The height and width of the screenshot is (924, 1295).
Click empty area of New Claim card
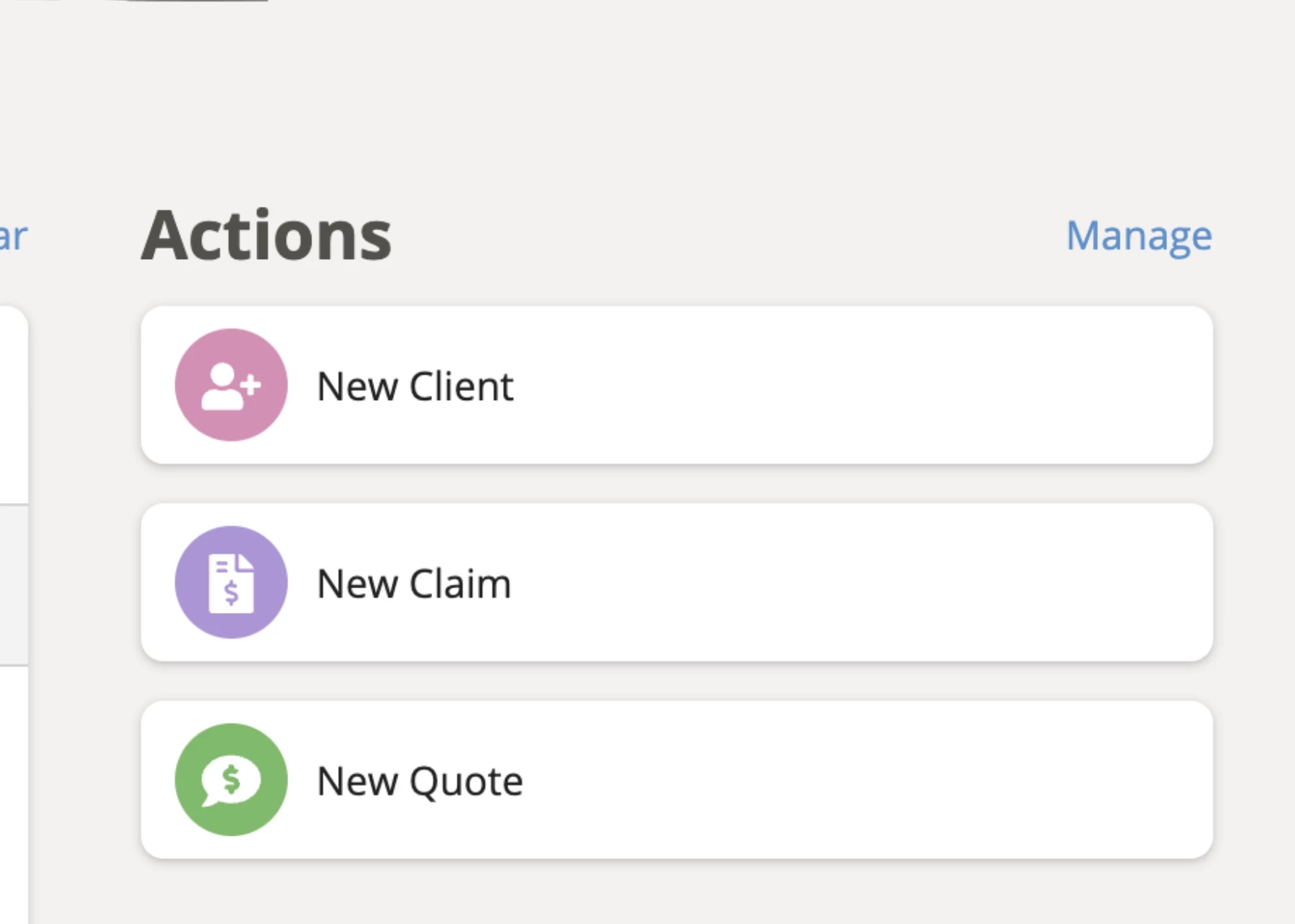[x=861, y=582]
